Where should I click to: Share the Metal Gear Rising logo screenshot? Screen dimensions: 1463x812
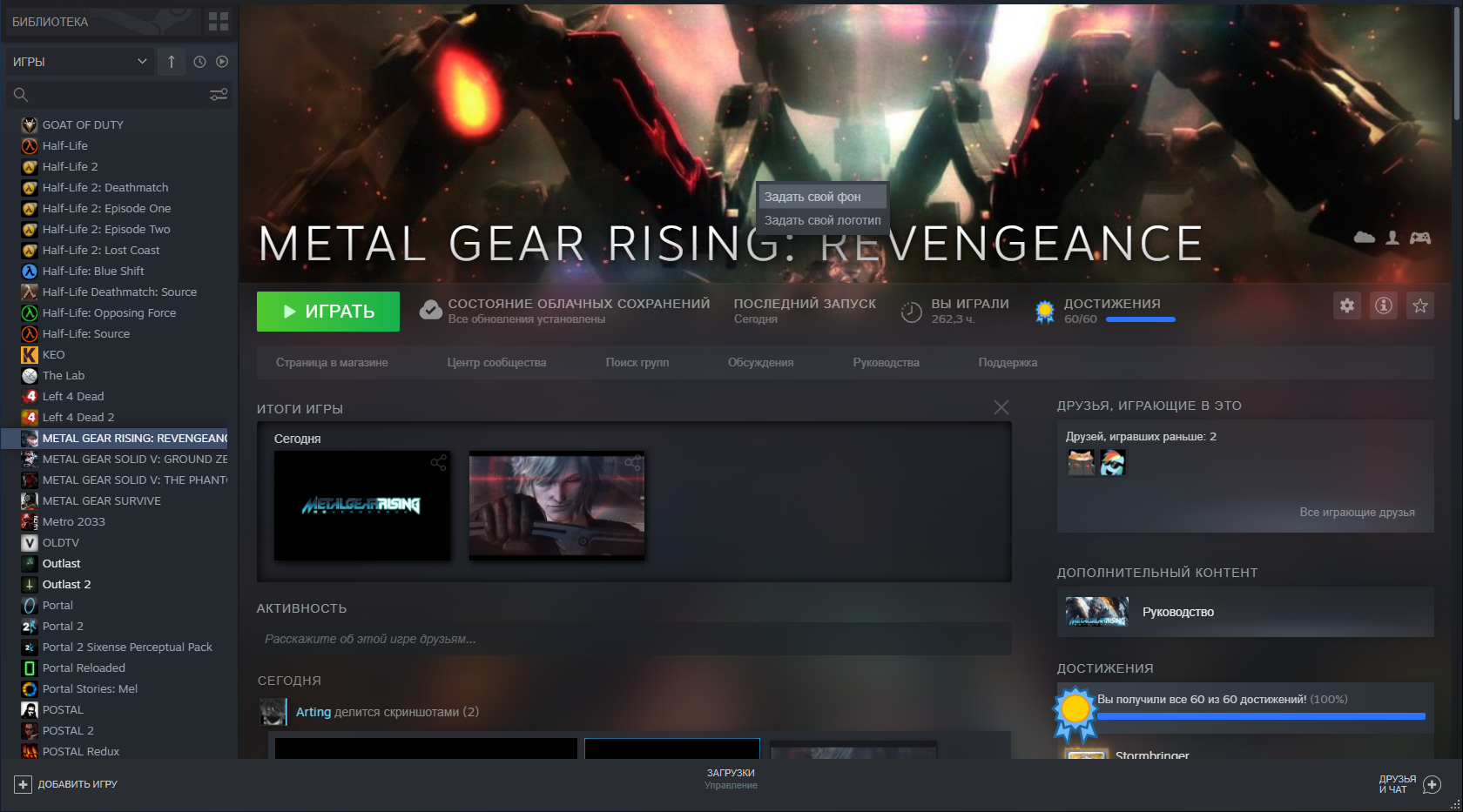click(x=438, y=463)
